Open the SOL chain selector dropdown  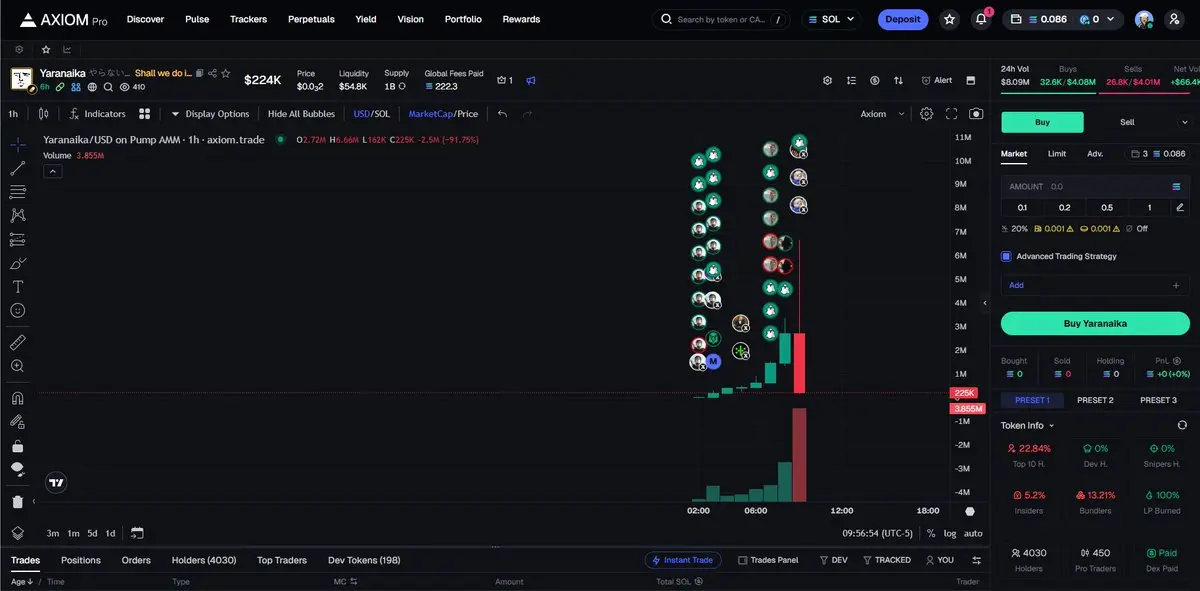pyautogui.click(x=830, y=19)
